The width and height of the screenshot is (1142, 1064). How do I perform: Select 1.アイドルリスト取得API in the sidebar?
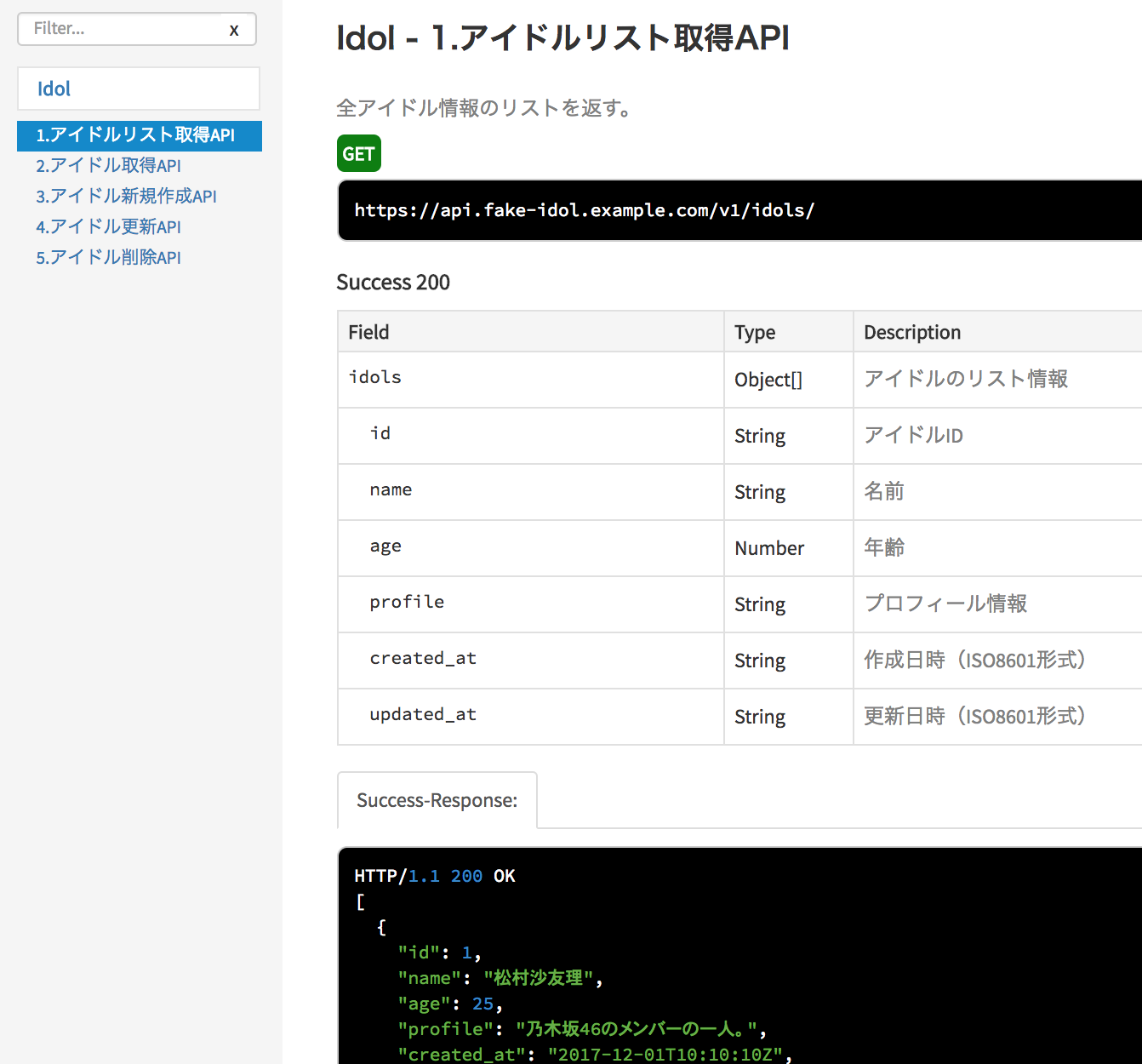click(135, 135)
